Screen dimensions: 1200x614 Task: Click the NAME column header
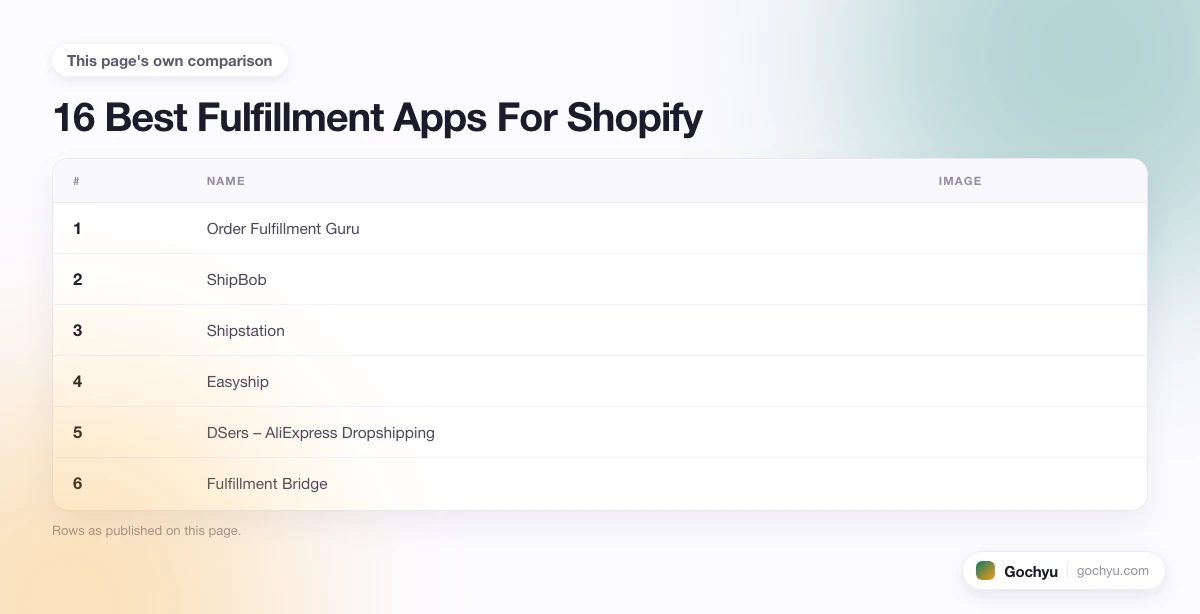[226, 181]
